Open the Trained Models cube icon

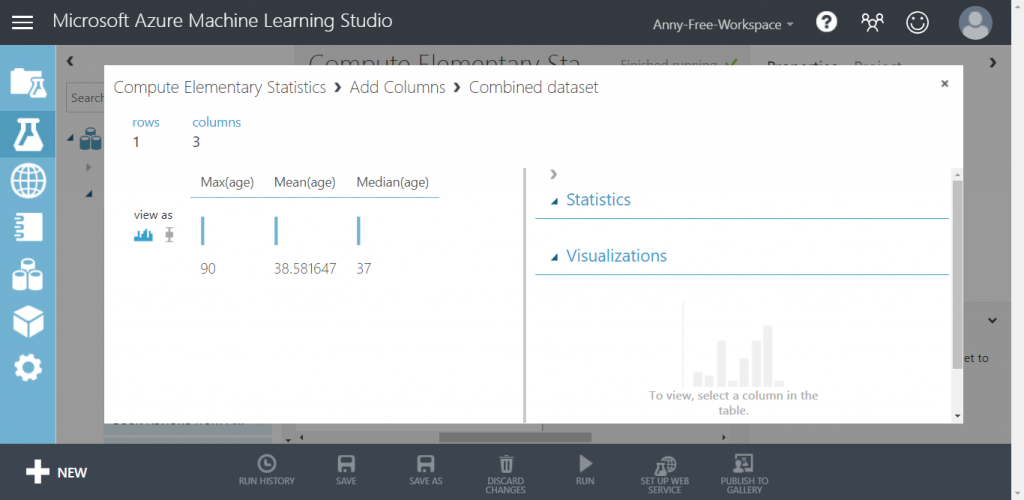click(28, 321)
